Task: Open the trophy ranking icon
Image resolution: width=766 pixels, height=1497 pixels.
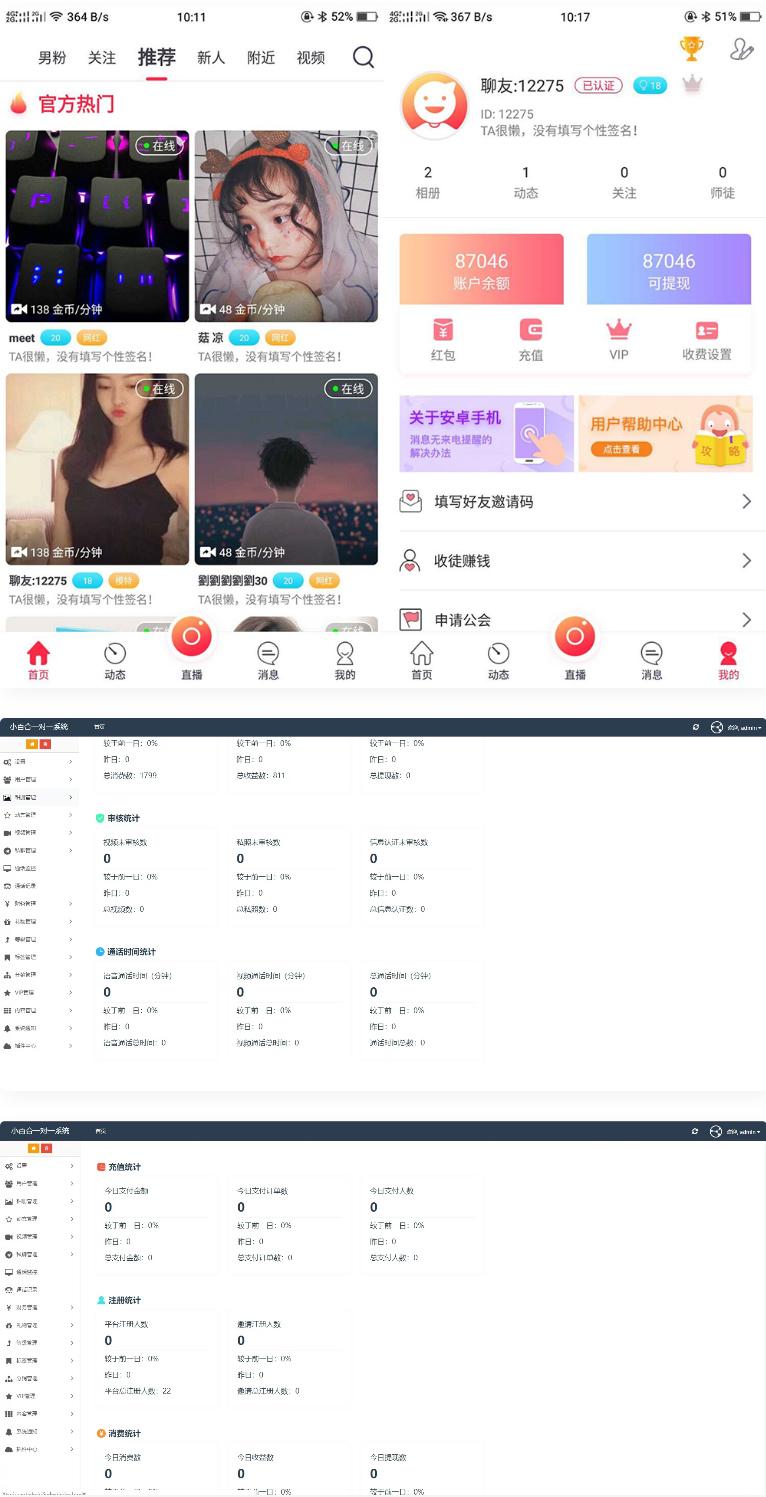Action: pyautogui.click(x=691, y=48)
